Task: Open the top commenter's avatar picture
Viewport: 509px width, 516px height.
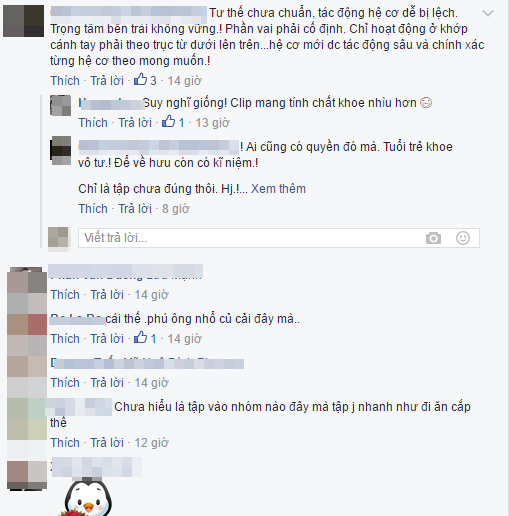Action: tap(23, 21)
